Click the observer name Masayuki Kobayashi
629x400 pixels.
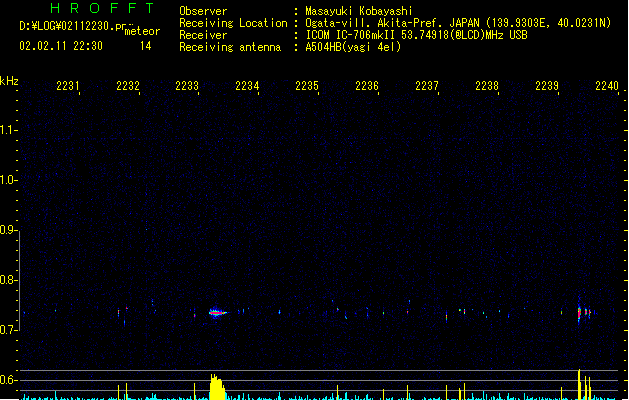coord(359,11)
